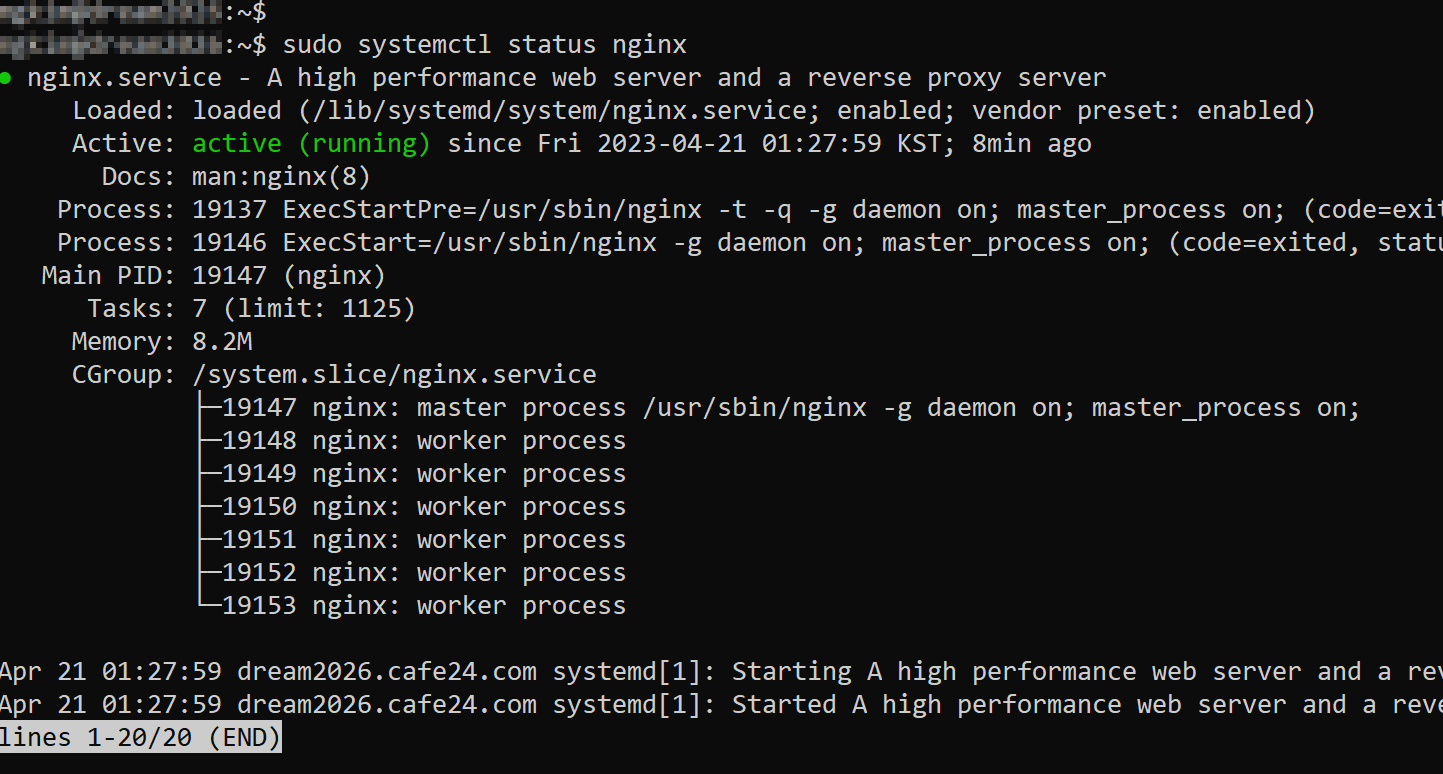Click 'dream2026.cafe24.com' in the Starting log line

coord(387,672)
